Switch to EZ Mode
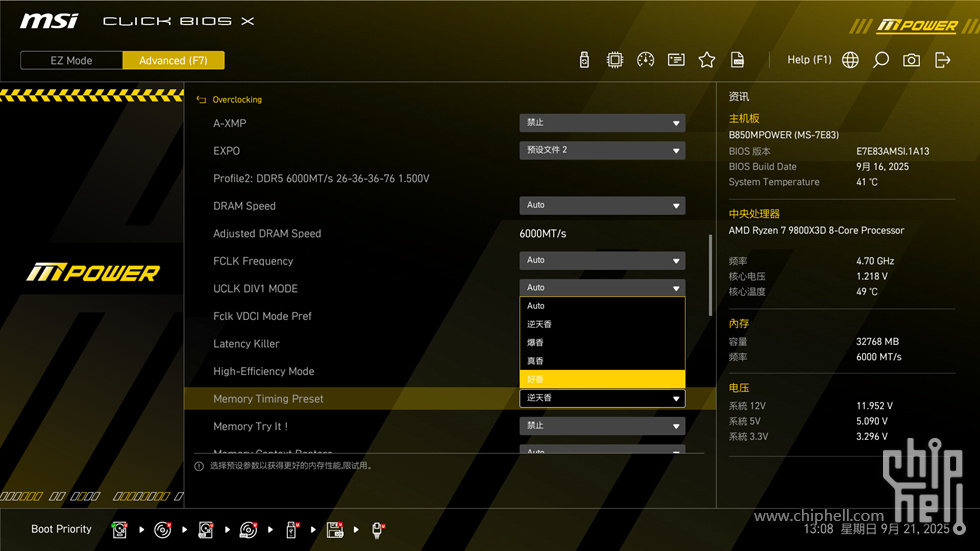 71,61
